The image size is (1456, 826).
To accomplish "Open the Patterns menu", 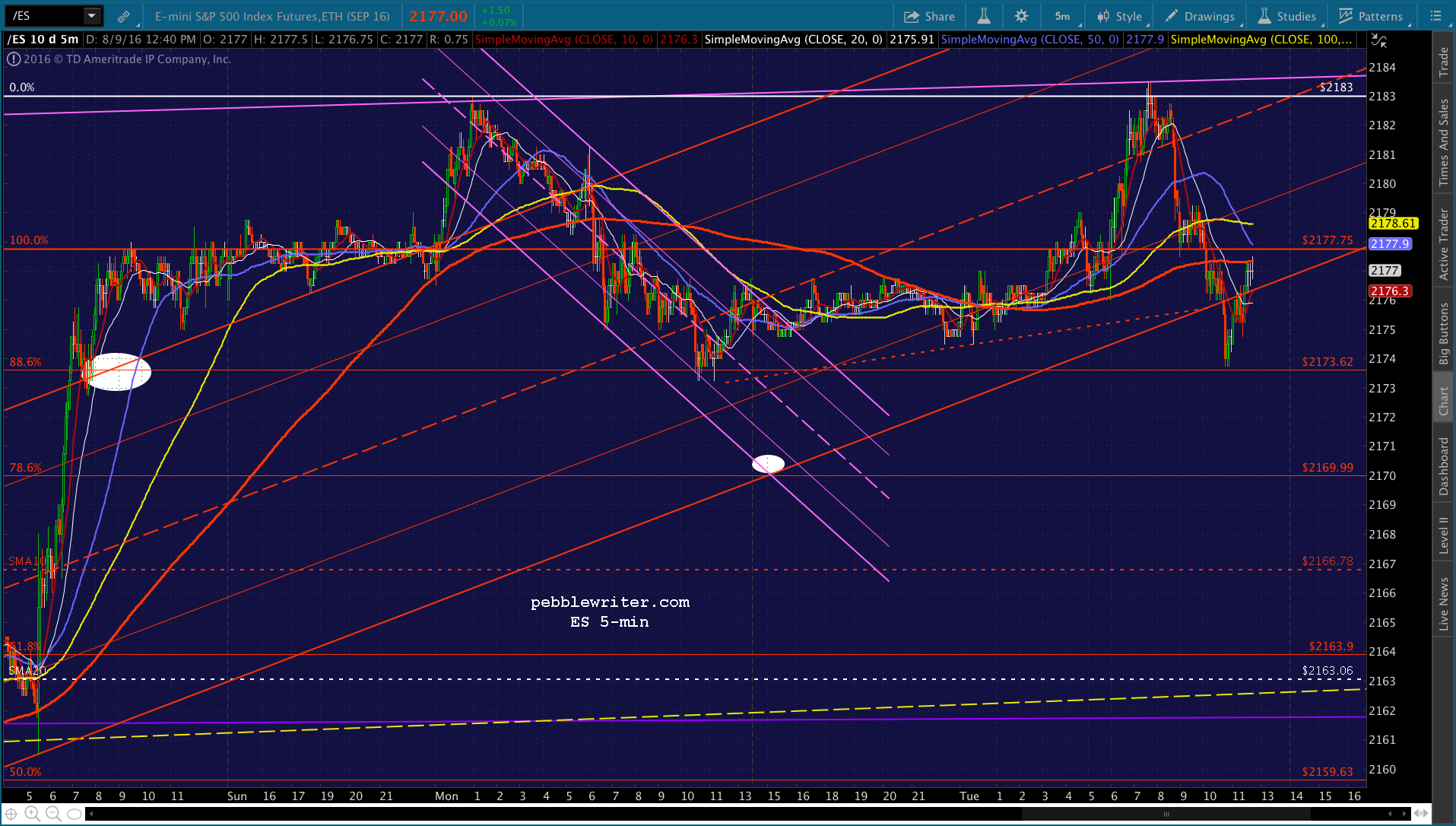I will (x=1372, y=16).
